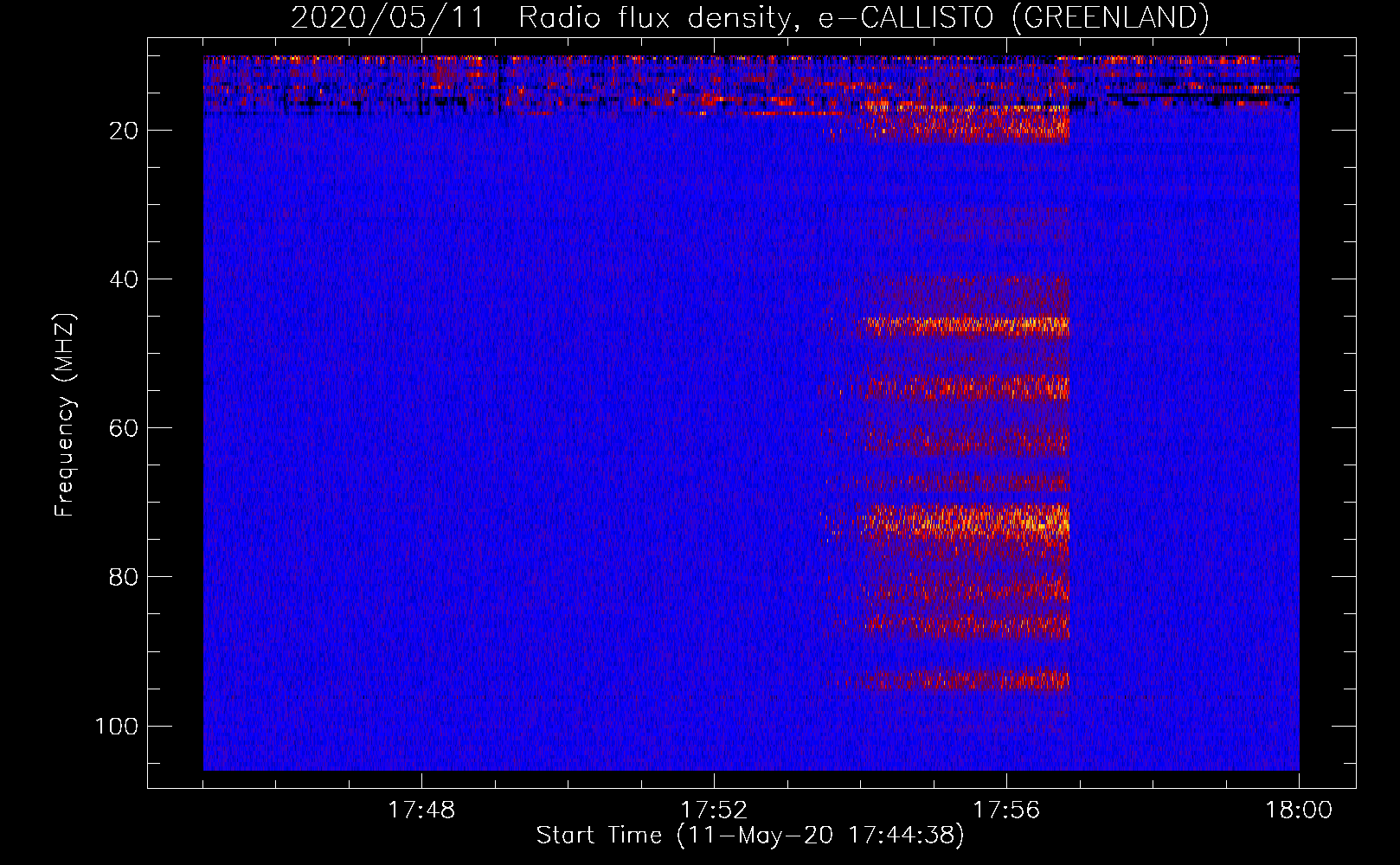Viewport: 1400px width, 865px height.
Task: Click the plot title mentioning e-CALLISTO (GREENLAND)
Action: coord(749,17)
